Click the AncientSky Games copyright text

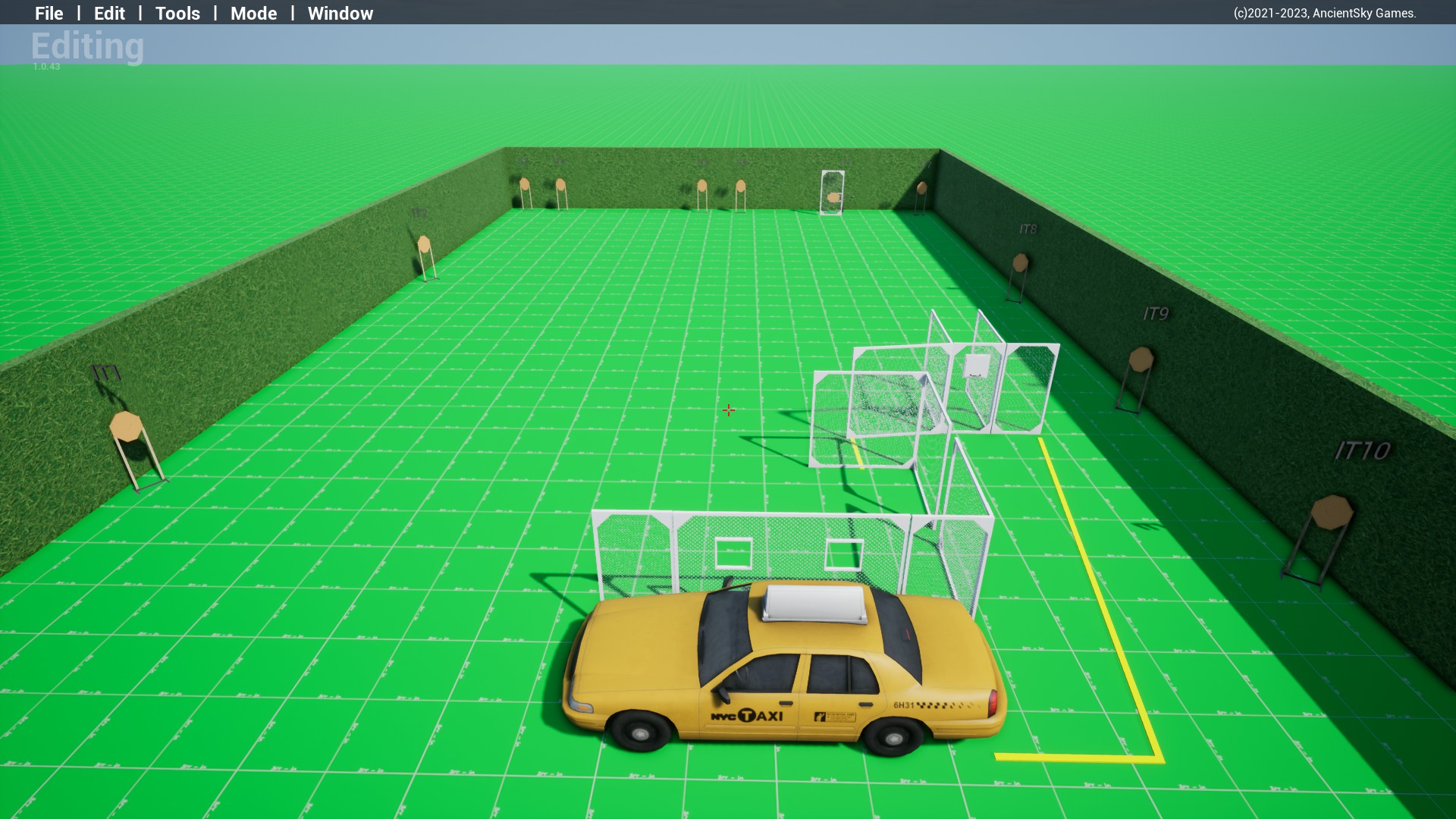[1324, 13]
